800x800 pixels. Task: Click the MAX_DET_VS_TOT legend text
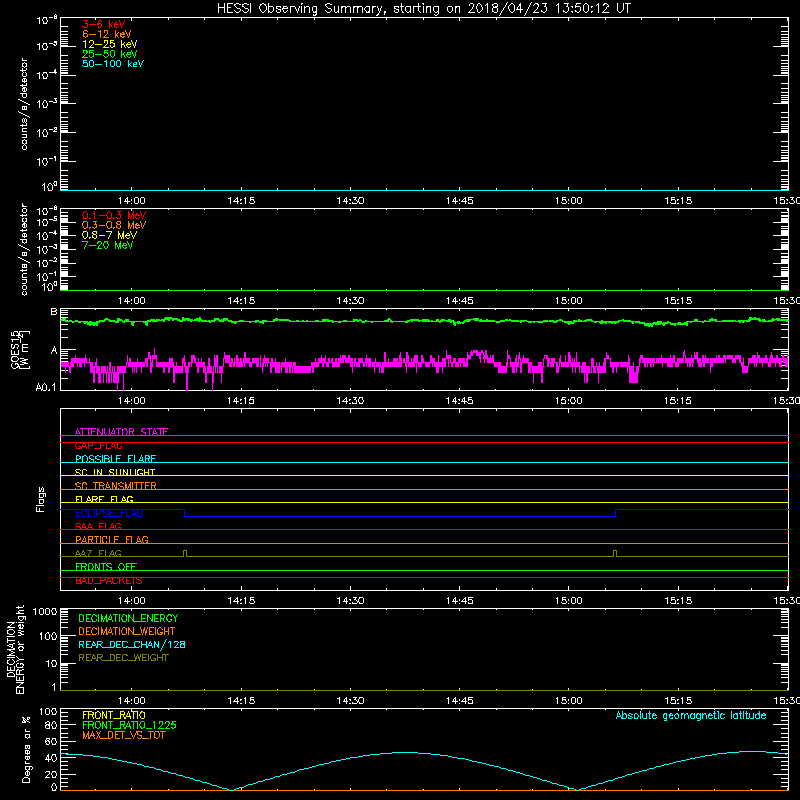[123, 735]
